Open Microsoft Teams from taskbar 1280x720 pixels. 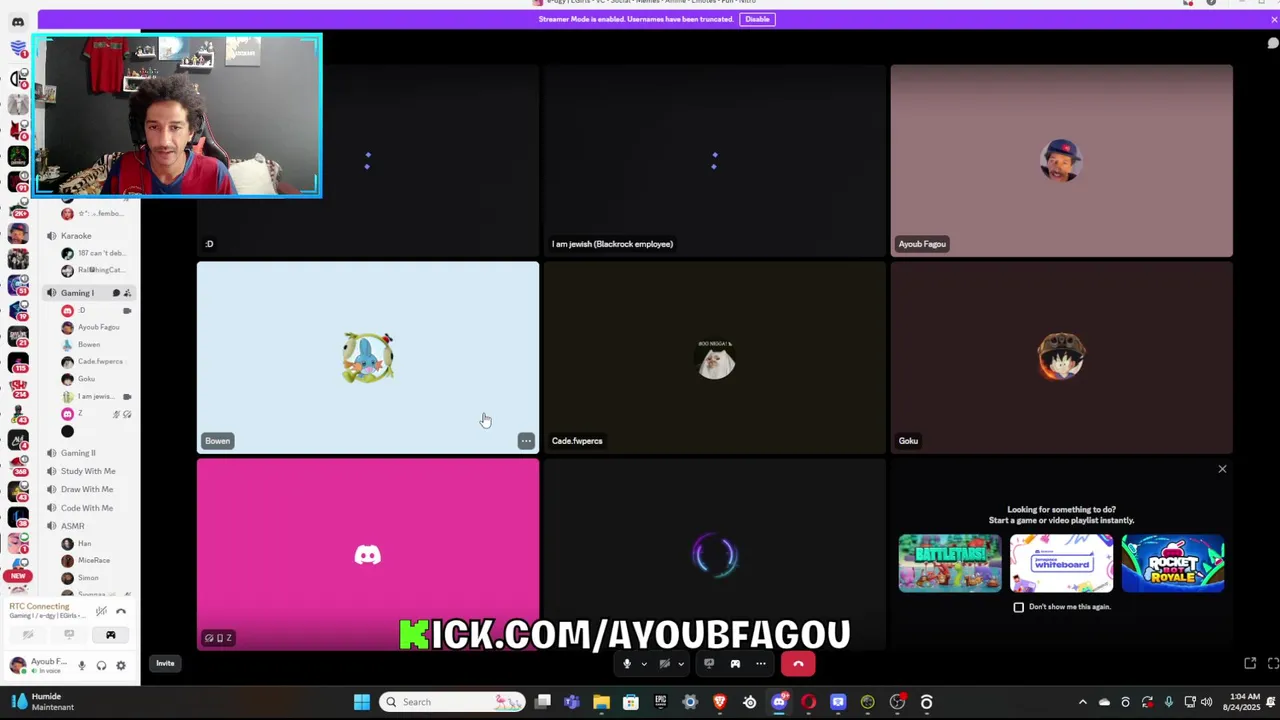point(571,702)
